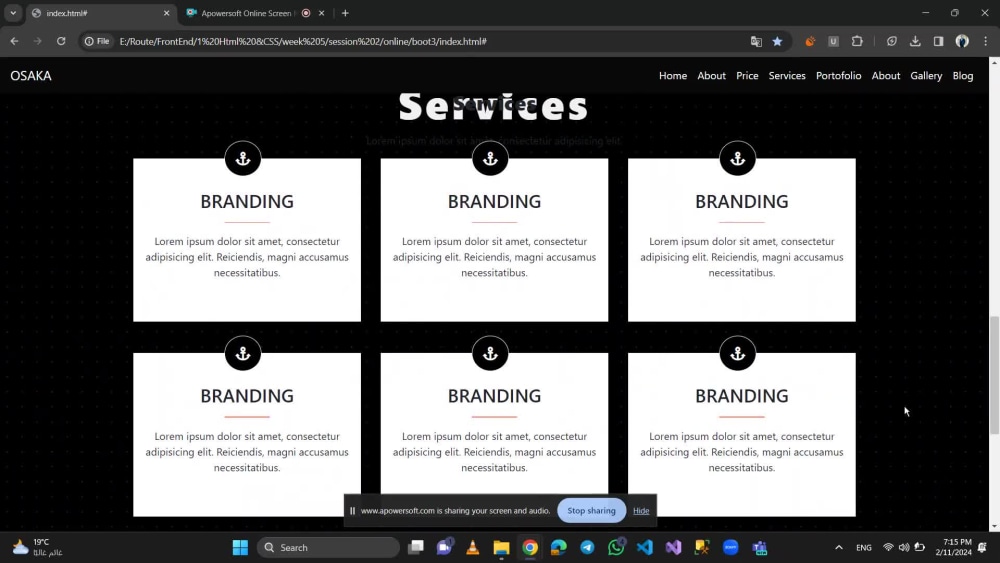1000x563 pixels.
Task: Click the Hide link in sharing bar
Action: (x=641, y=511)
